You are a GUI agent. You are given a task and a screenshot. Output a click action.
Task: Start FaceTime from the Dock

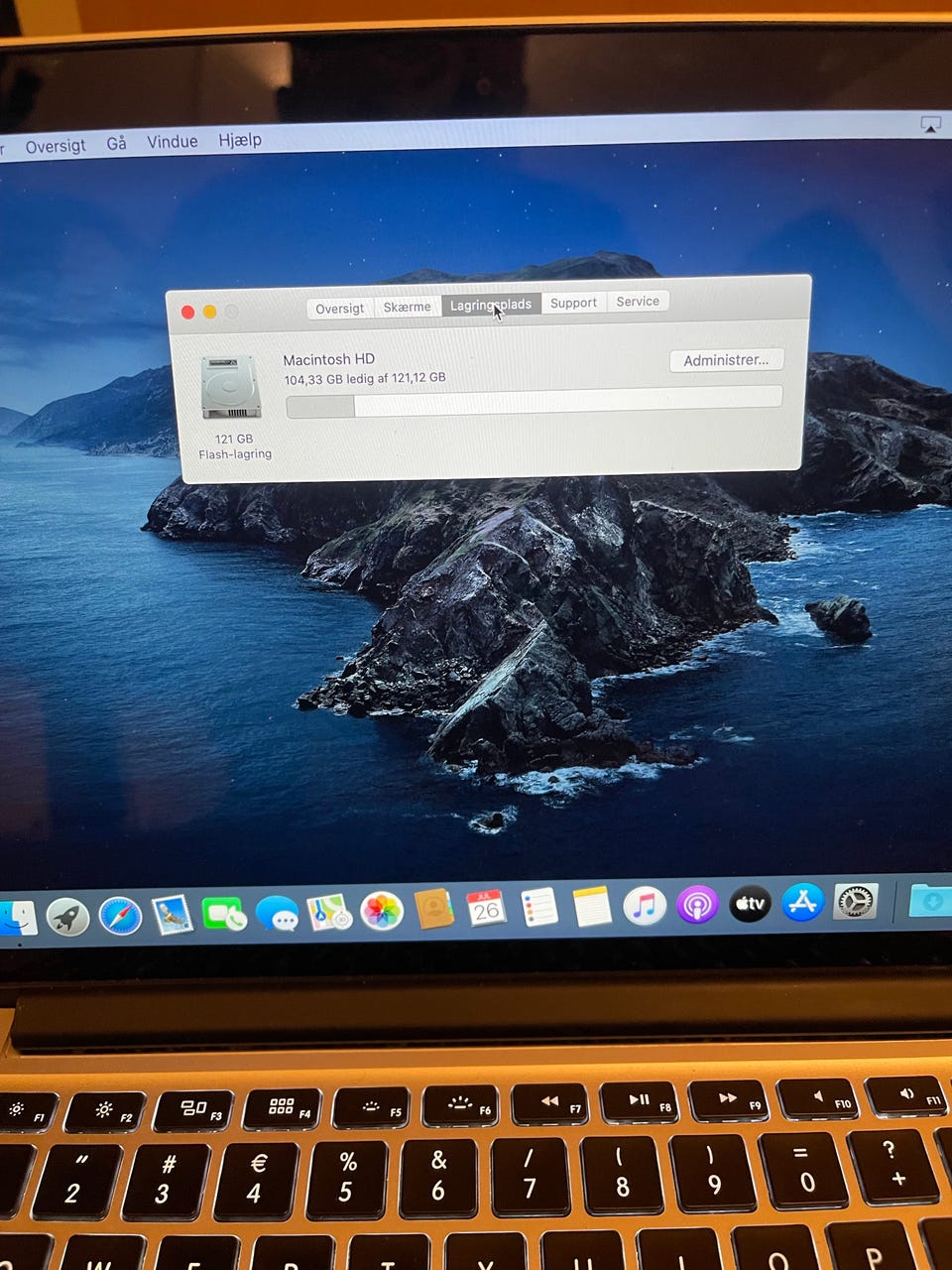[224, 913]
